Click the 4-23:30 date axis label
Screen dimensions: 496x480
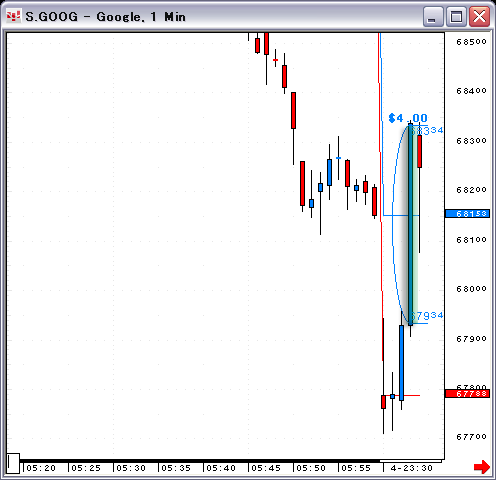point(412,468)
